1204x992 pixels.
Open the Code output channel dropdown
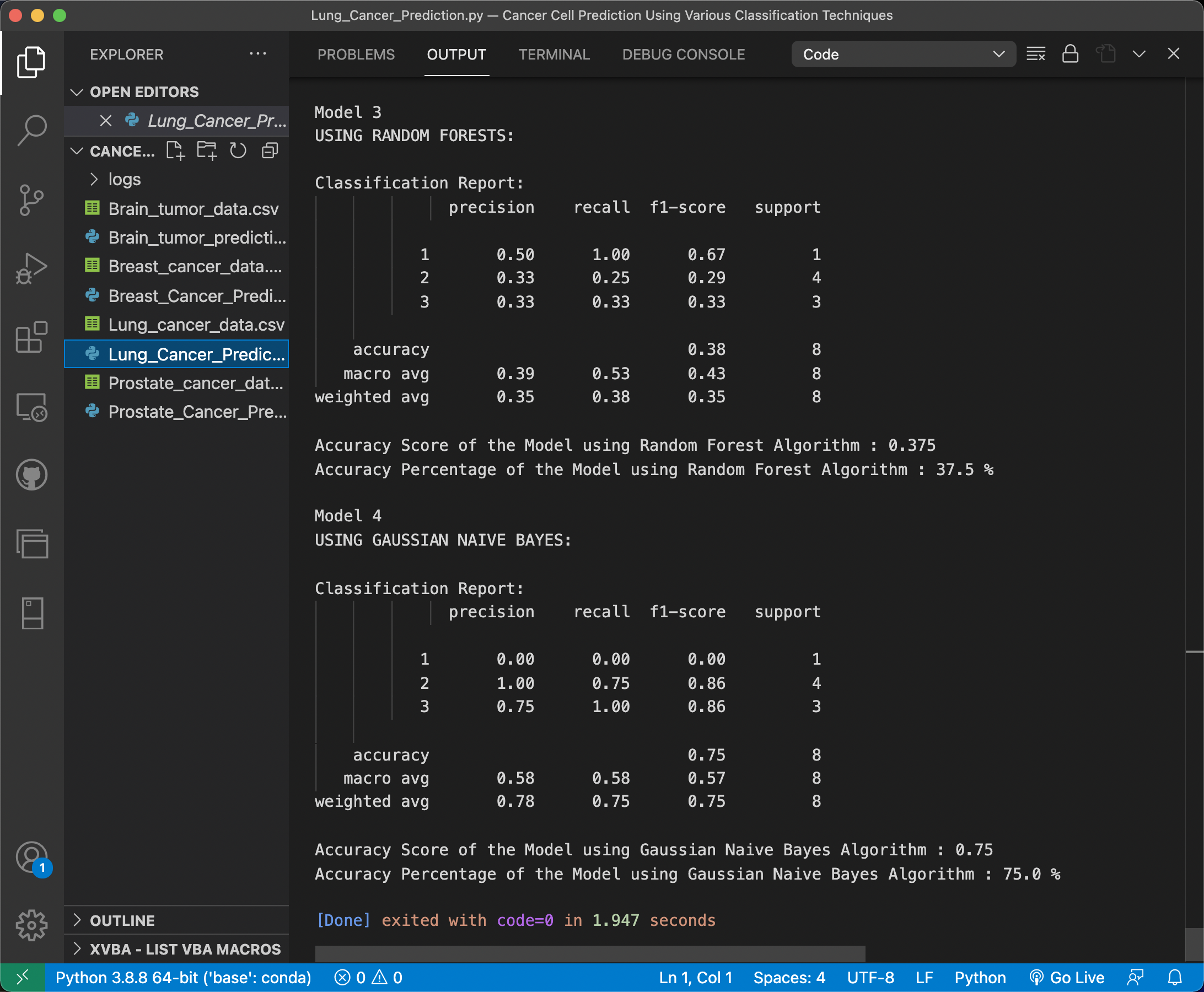[902, 55]
